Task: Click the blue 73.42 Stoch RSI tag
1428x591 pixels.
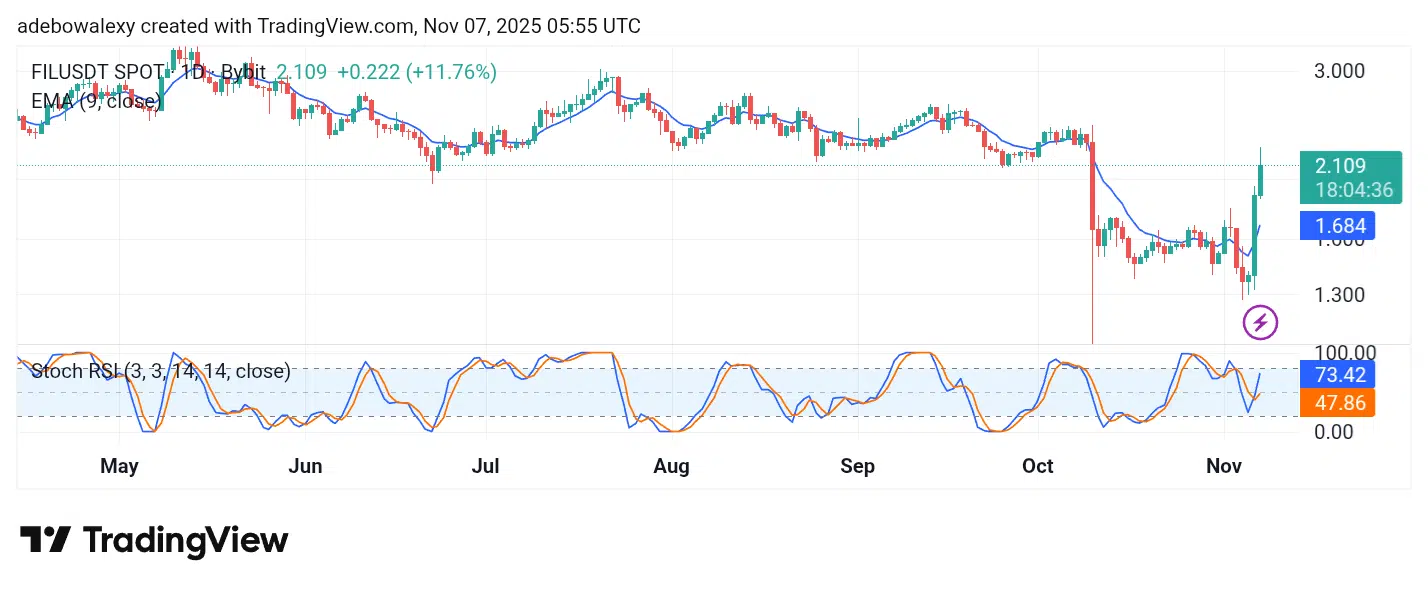Action: 1336,375
